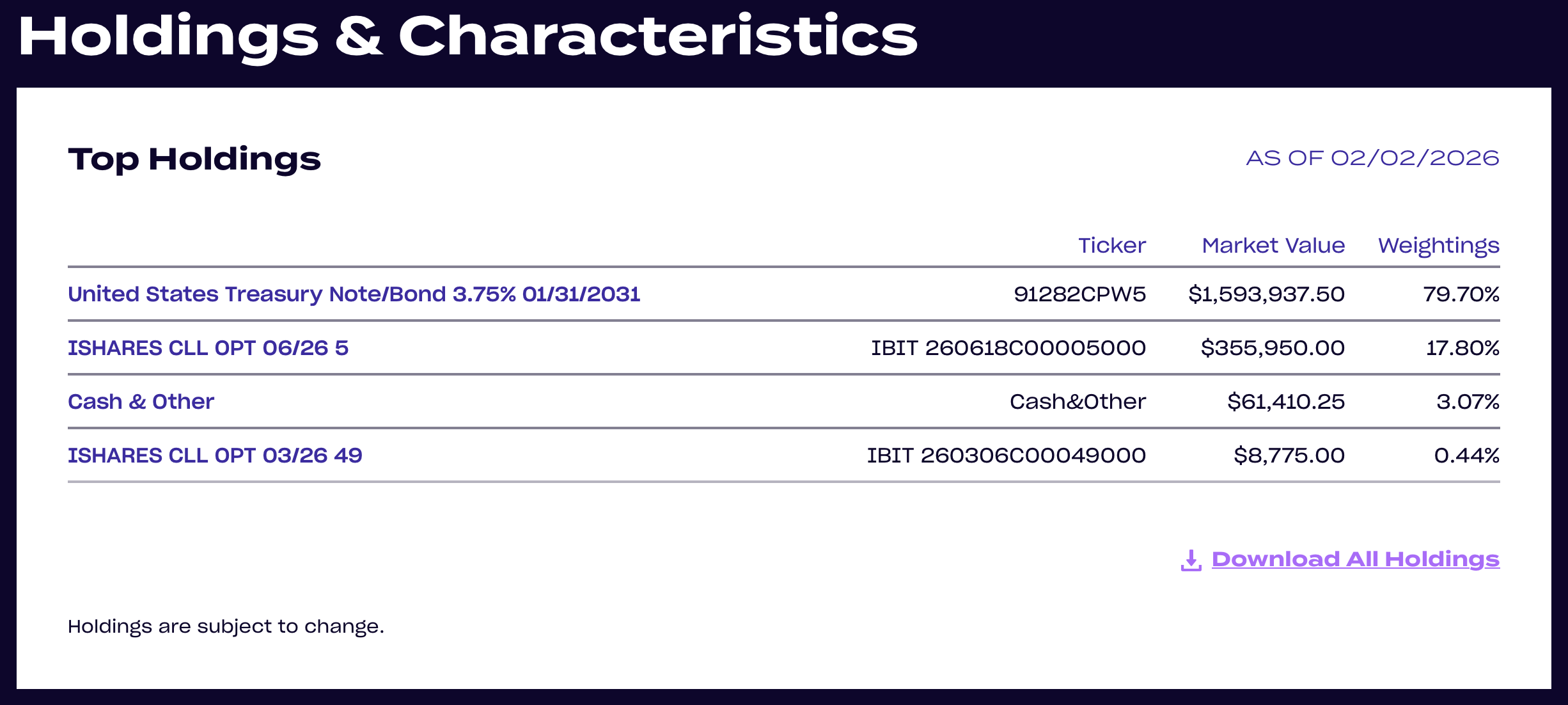
Task: Click the $1,593,937.50 market value cell
Action: point(1267,294)
